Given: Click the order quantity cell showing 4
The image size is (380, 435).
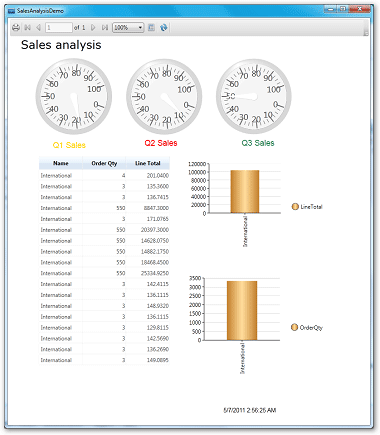Looking at the screenshot, I should click(x=104, y=175).
